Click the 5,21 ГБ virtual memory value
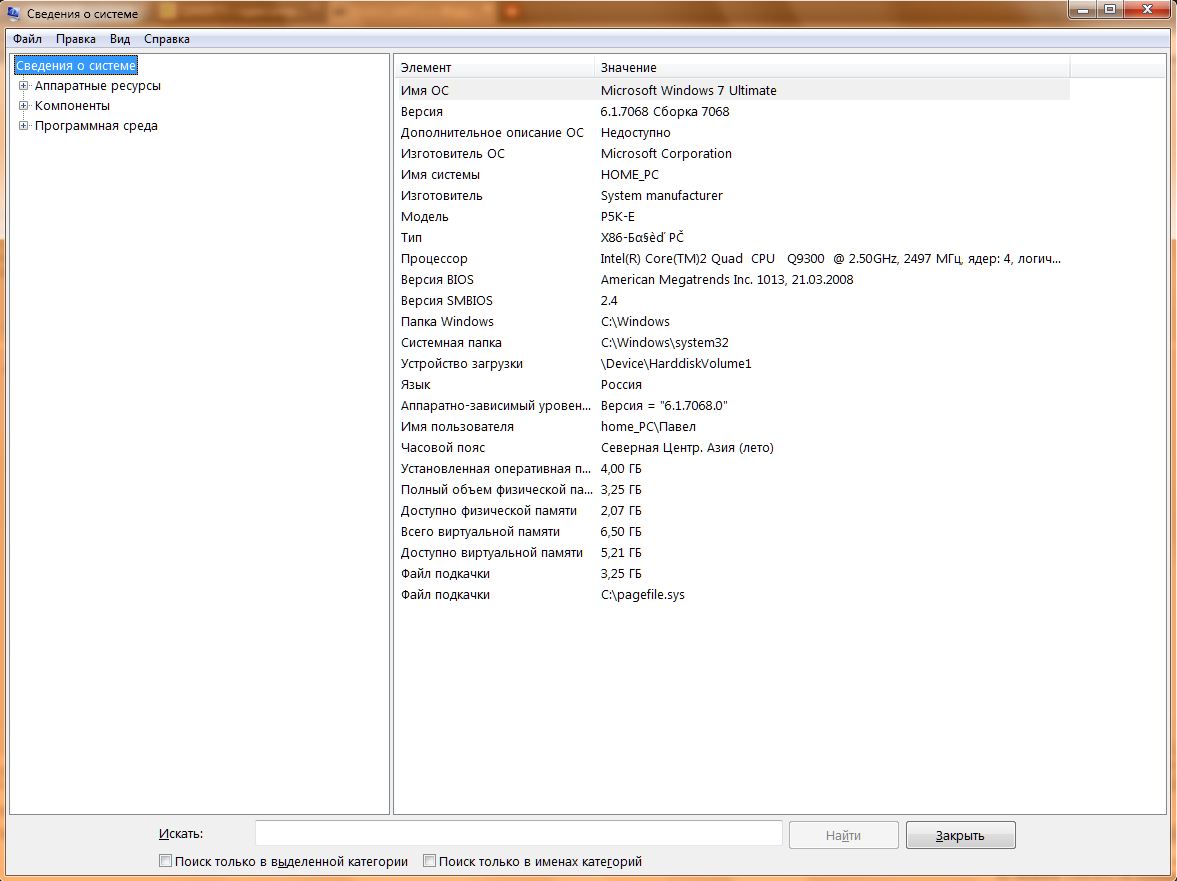1177x881 pixels. pos(621,552)
